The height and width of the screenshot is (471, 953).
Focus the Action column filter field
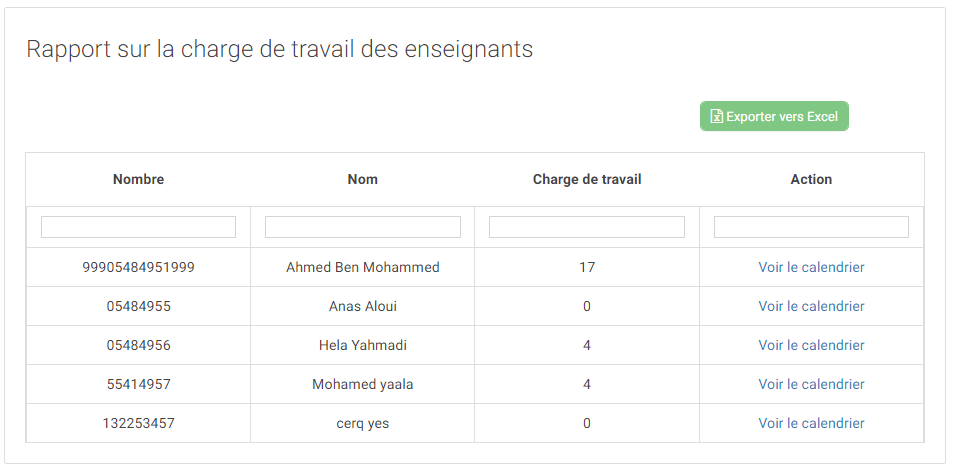click(811, 227)
